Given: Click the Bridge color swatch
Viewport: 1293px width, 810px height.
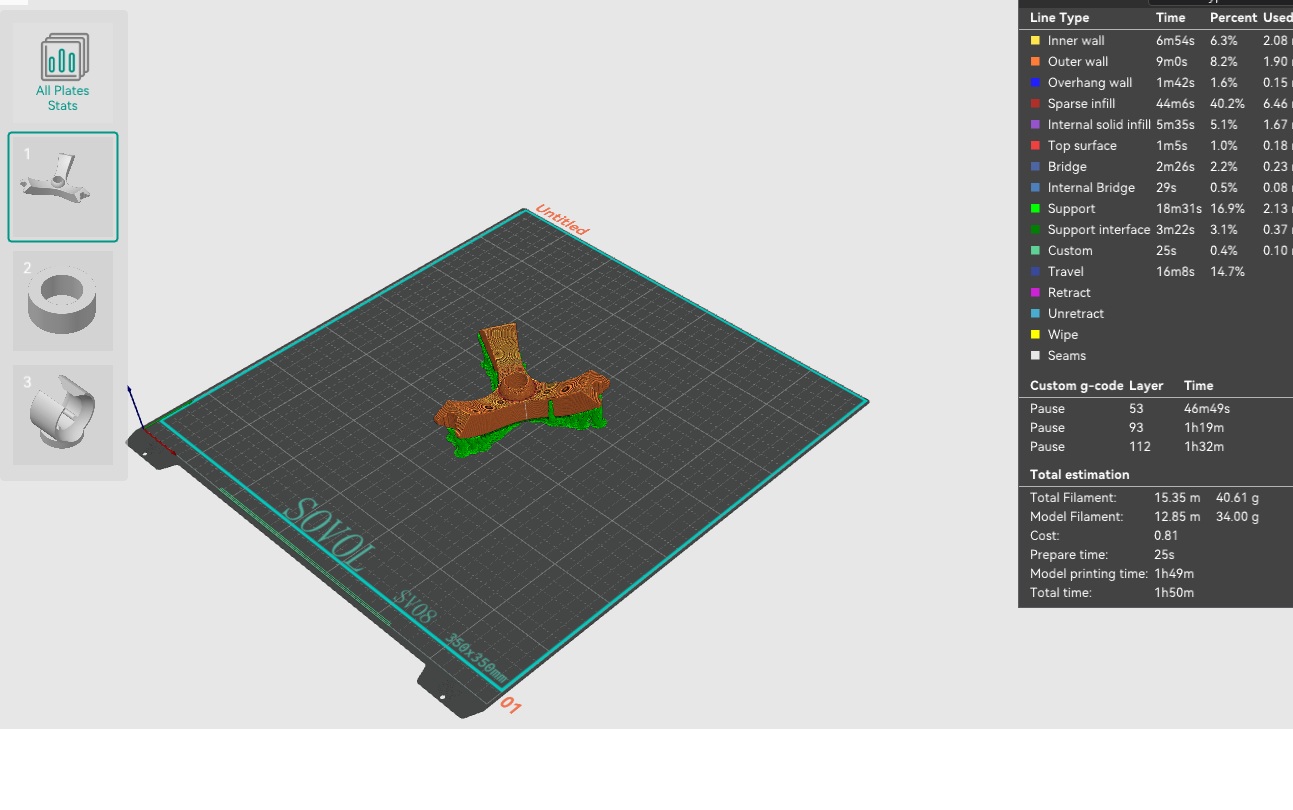Looking at the screenshot, I should (x=1035, y=167).
